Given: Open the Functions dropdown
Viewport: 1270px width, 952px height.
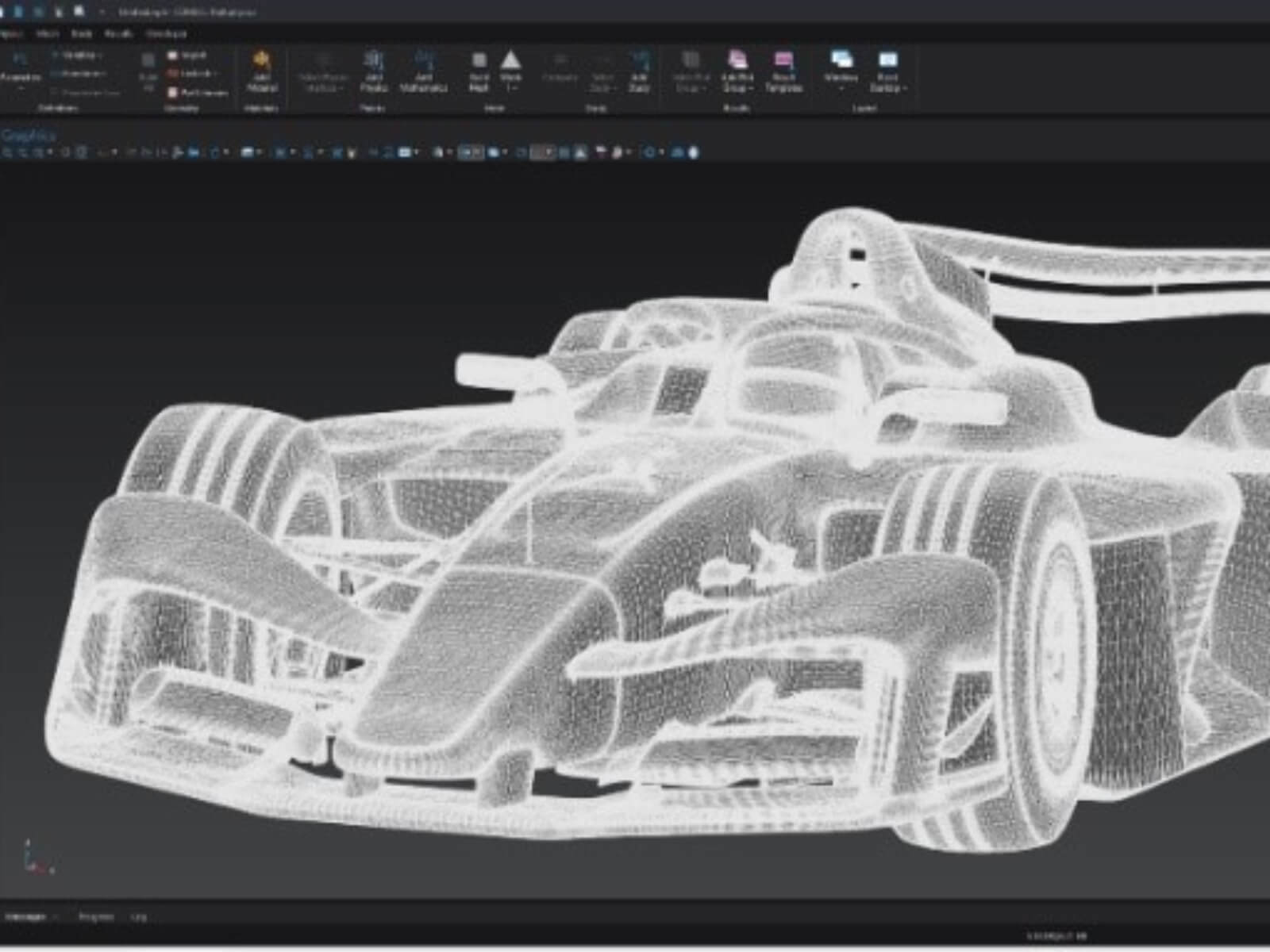Looking at the screenshot, I should 78,74.
